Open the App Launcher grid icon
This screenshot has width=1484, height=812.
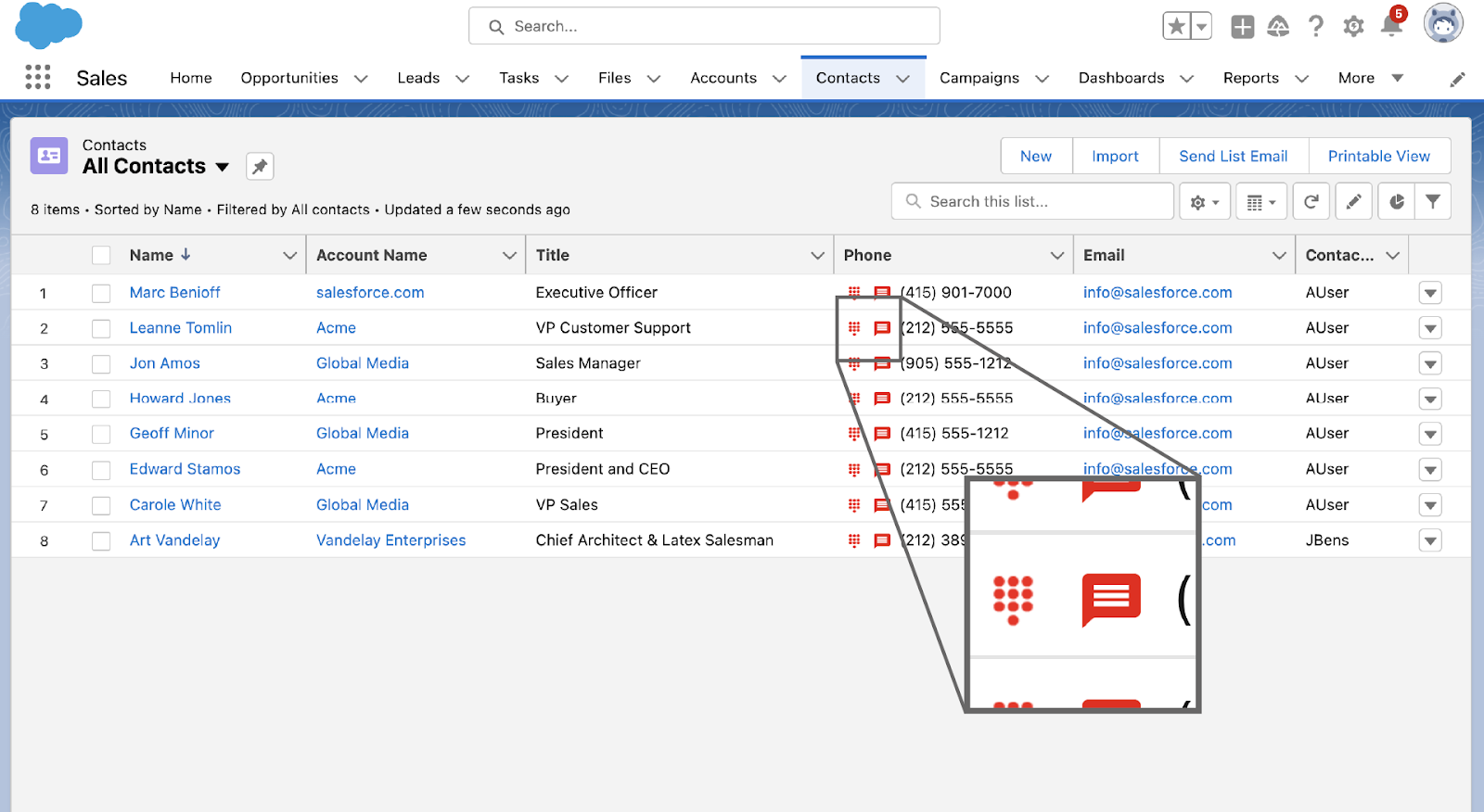pos(38,77)
